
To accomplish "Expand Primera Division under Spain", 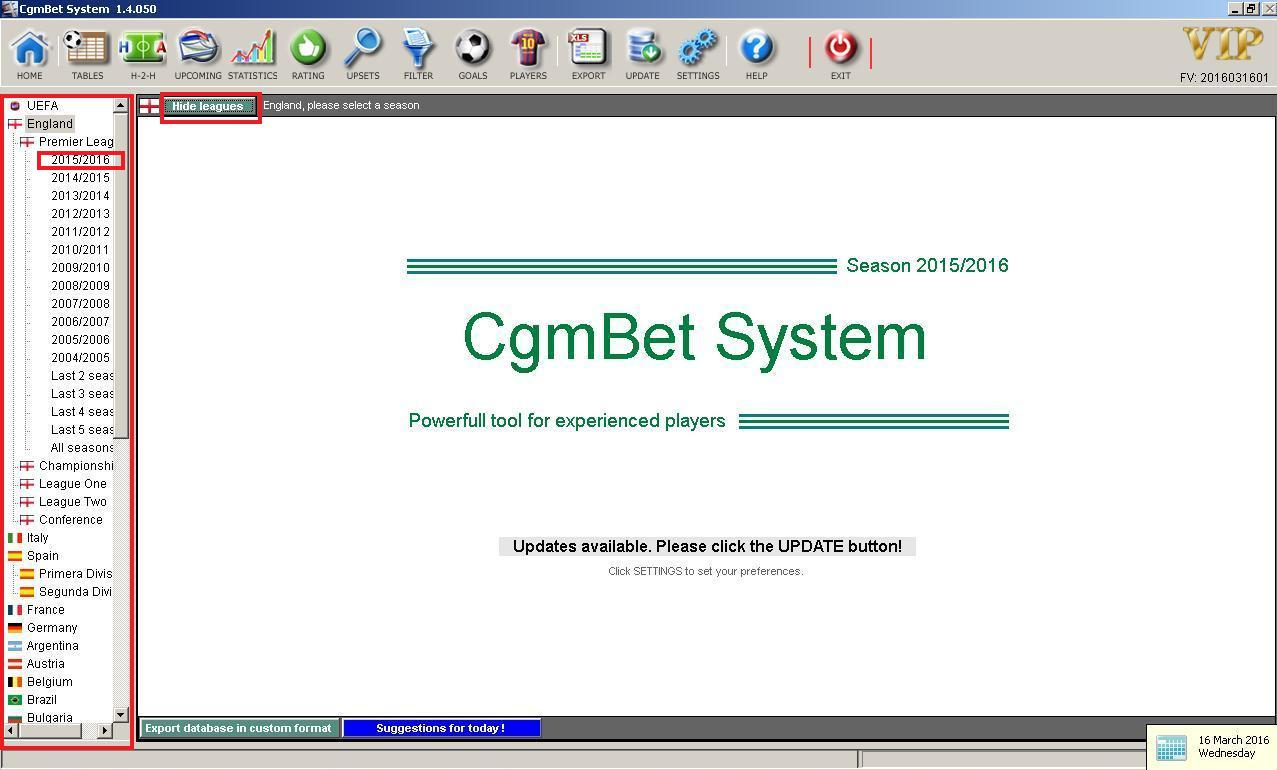I will [x=75, y=574].
